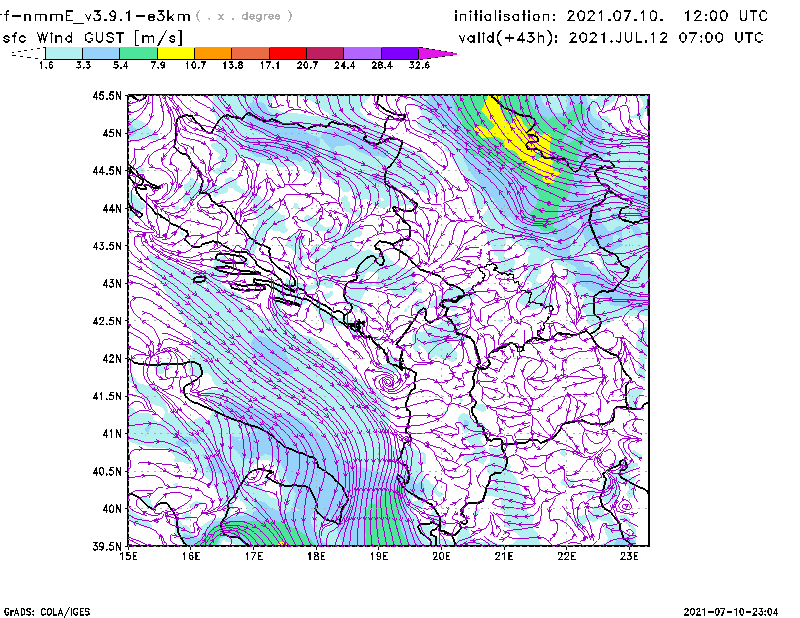800x618 pixels.
Task: Click the 43.5N latitude label
Action: tap(107, 245)
